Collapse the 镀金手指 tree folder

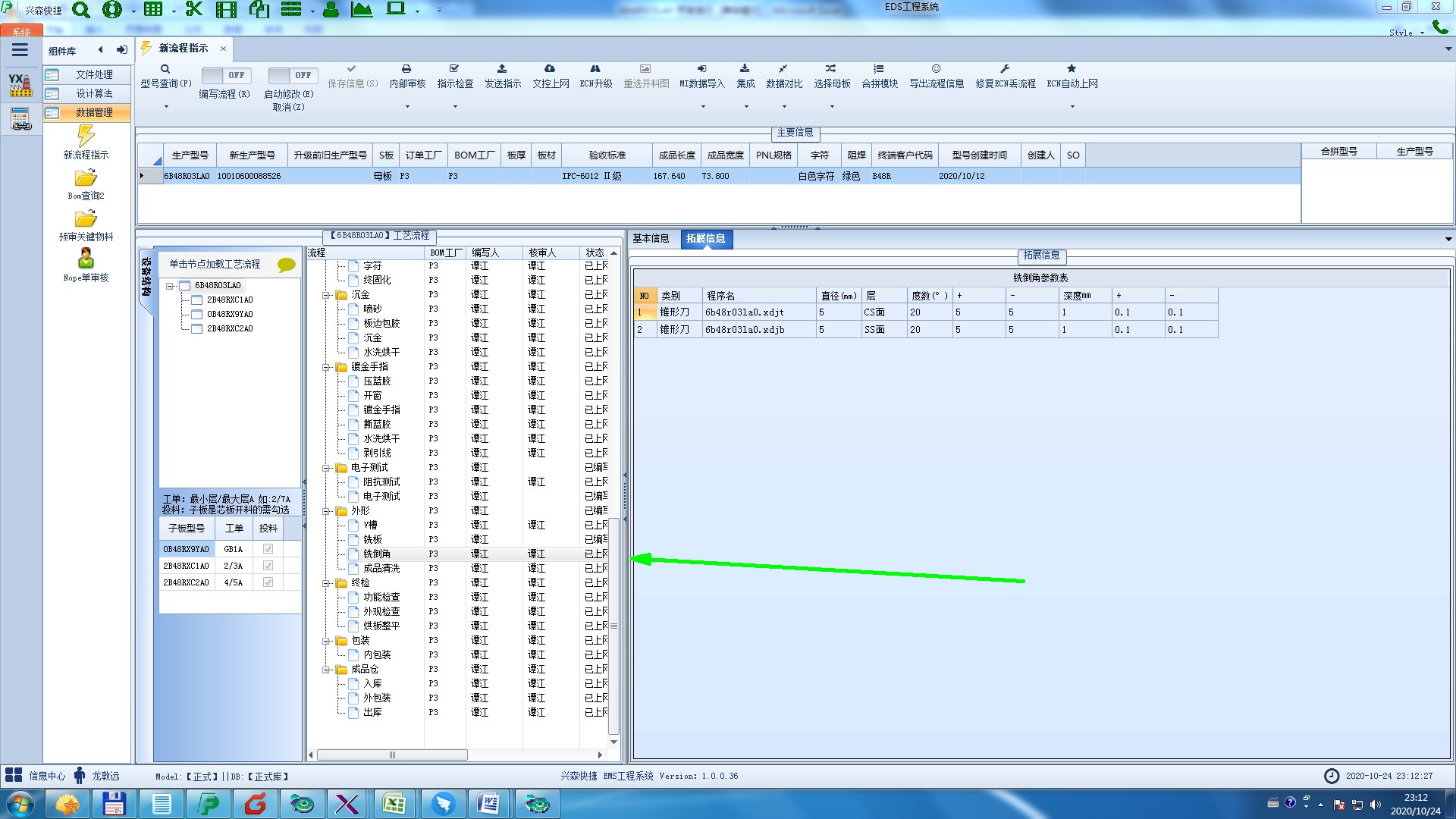326,367
